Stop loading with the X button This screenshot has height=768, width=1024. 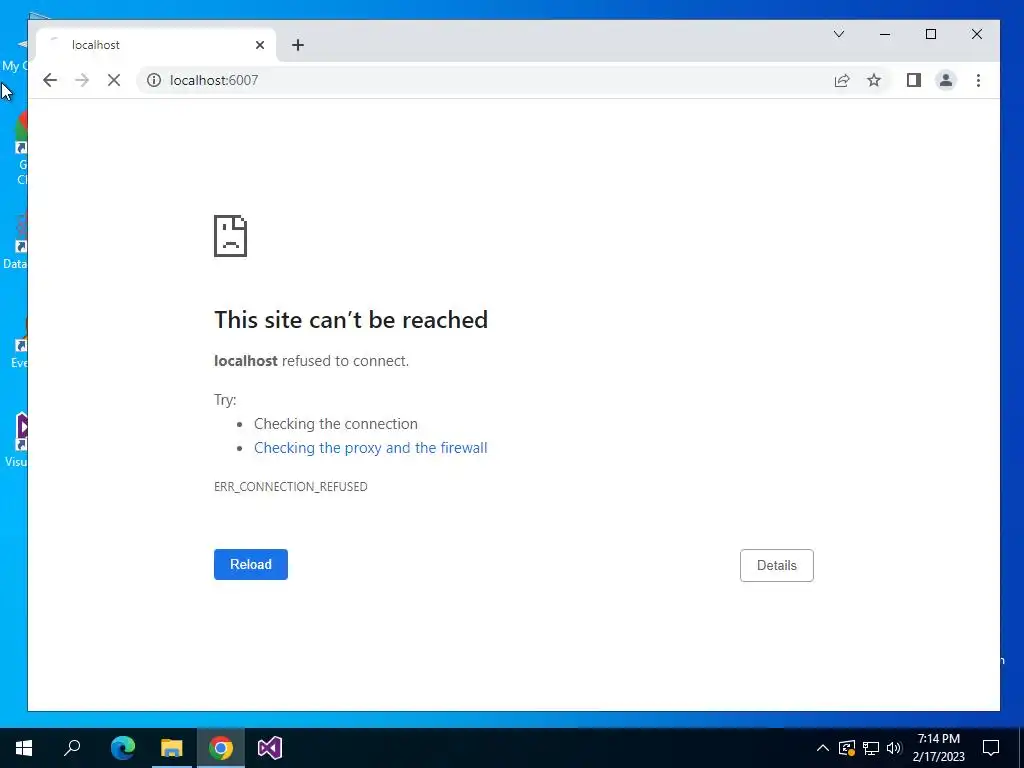(x=114, y=80)
